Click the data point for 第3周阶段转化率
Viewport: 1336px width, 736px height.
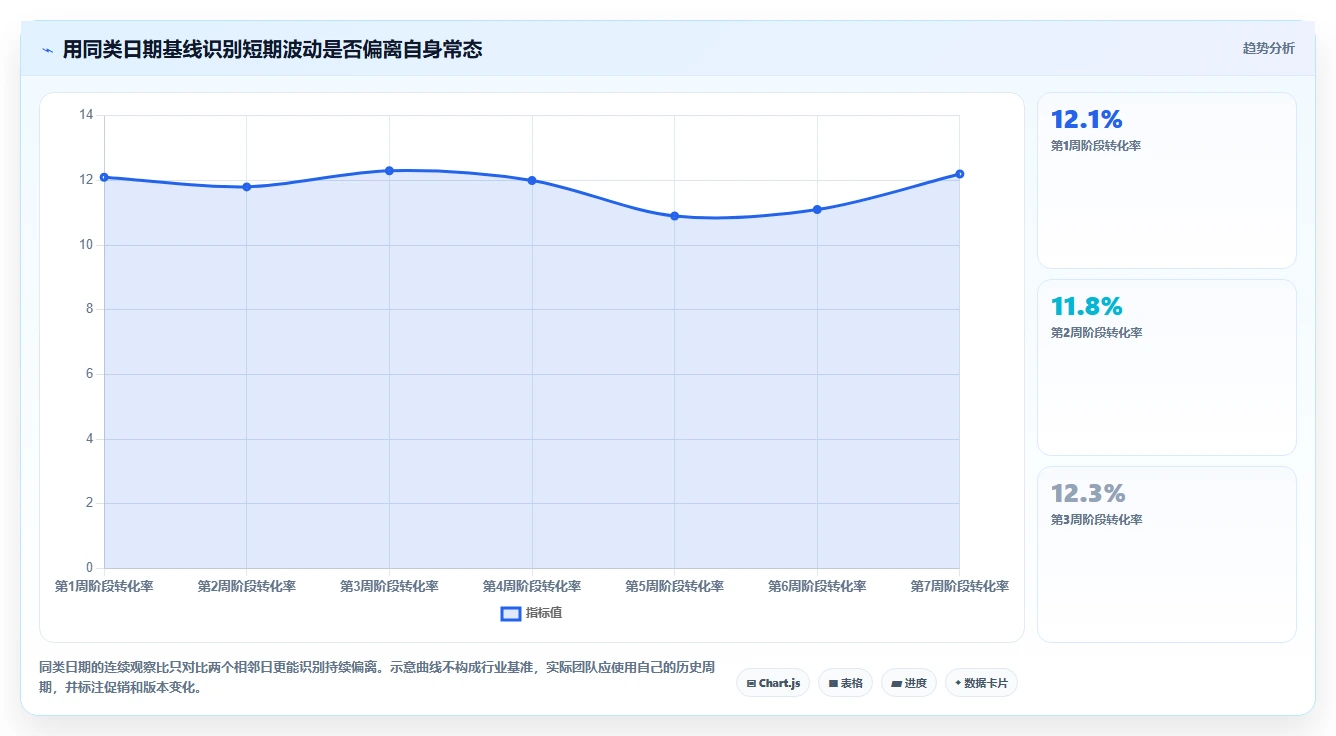[x=389, y=171]
